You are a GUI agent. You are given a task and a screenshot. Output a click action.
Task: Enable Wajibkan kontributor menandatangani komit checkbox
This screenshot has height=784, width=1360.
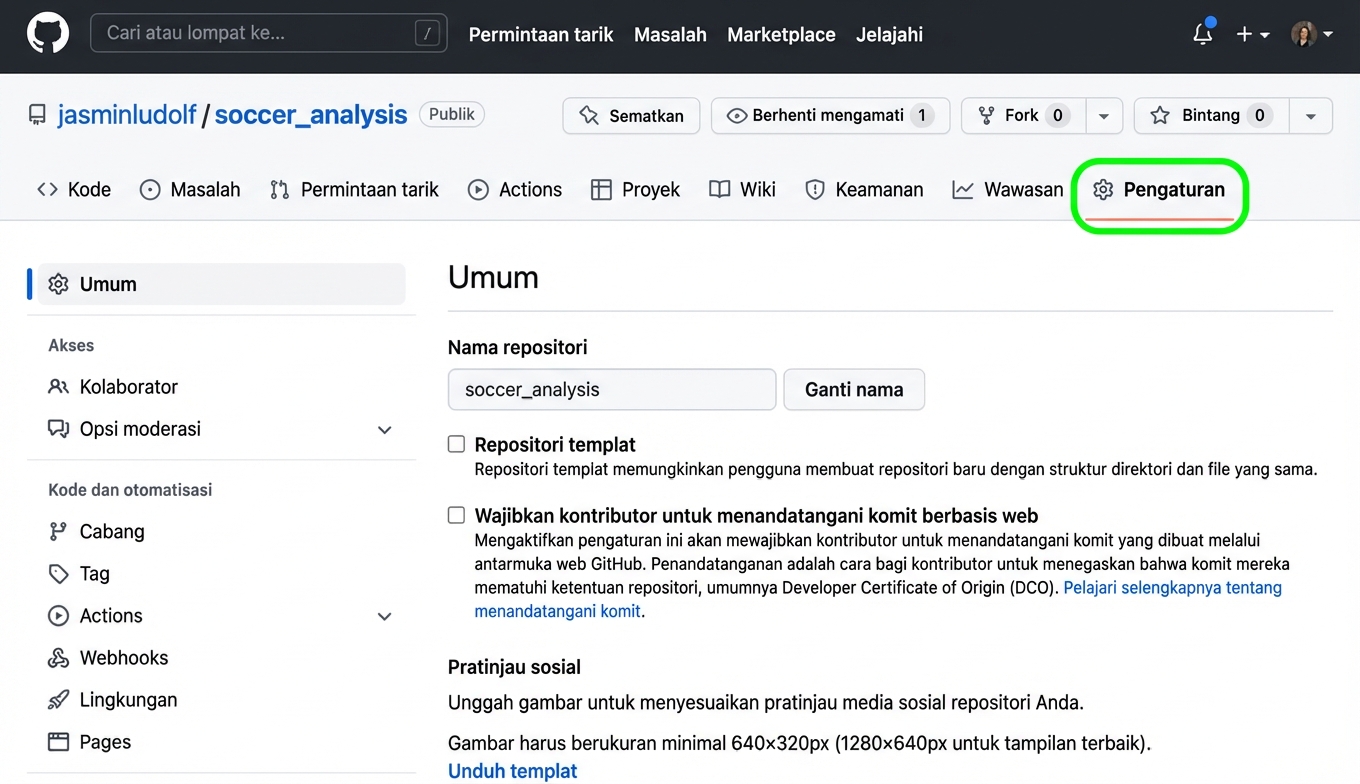[x=456, y=516]
